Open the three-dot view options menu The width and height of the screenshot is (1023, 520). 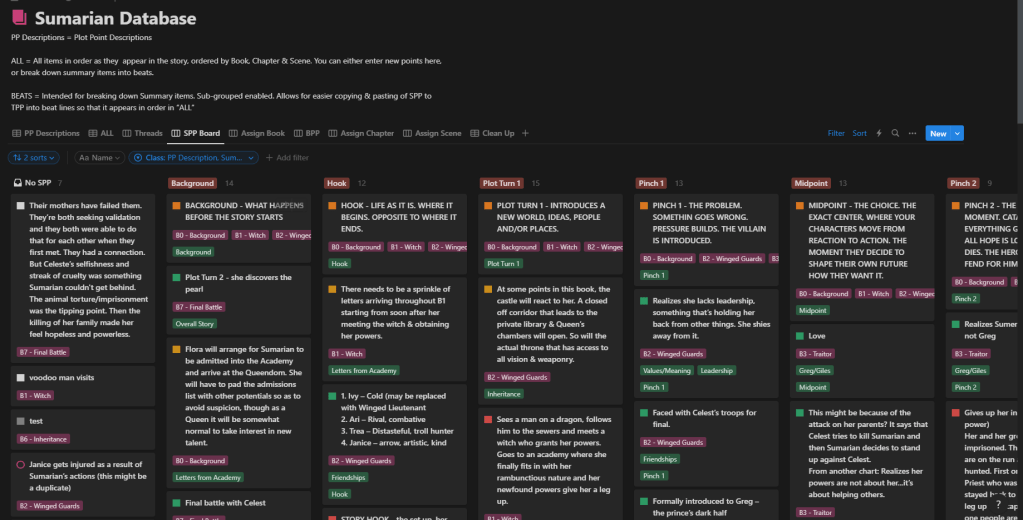pos(912,133)
